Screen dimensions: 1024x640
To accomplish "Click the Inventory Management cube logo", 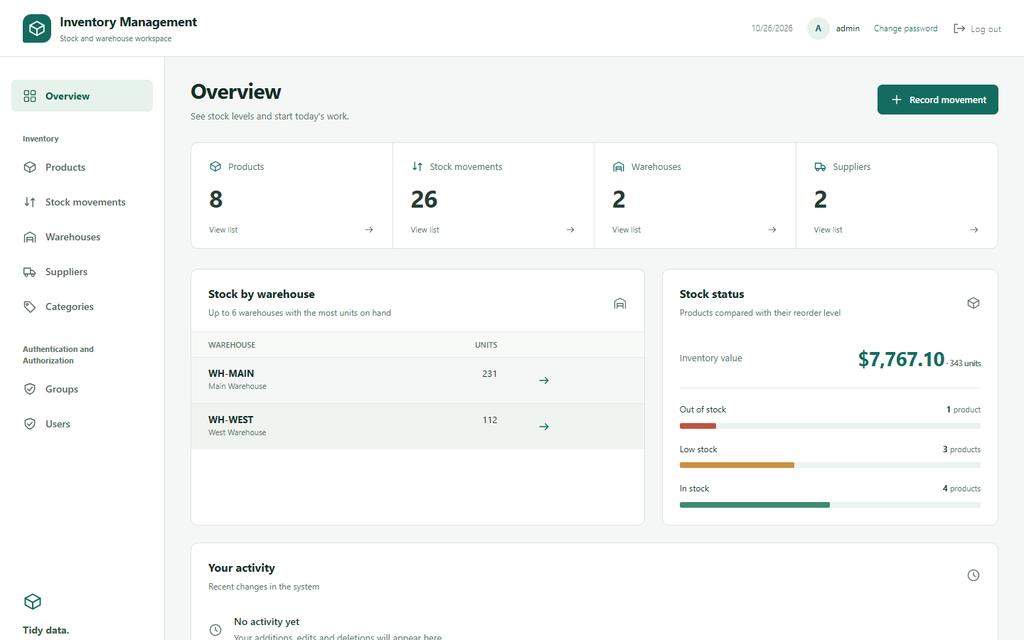I will pyautogui.click(x=37, y=29).
